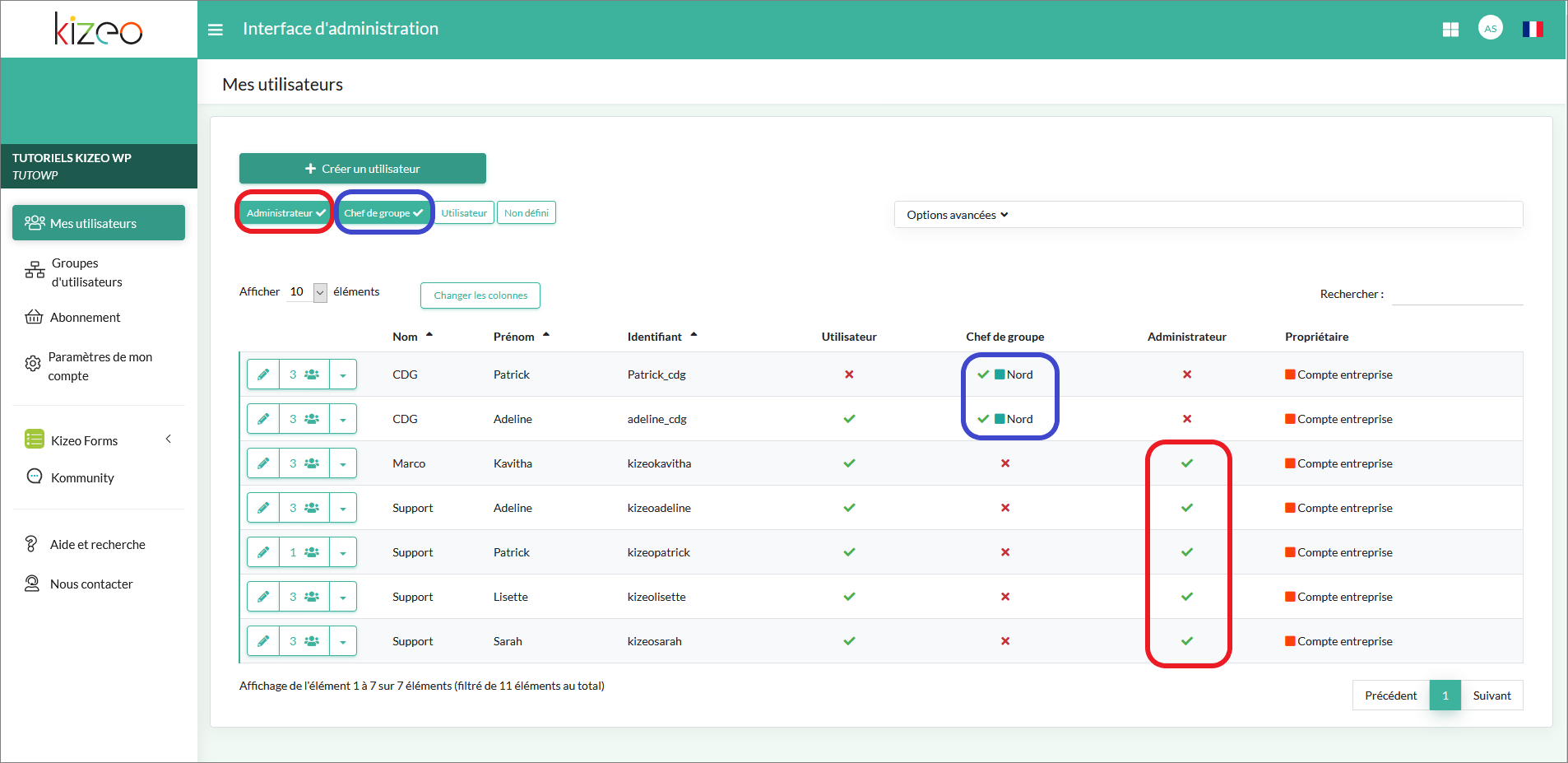The height and width of the screenshot is (763, 1568).
Task: Edit user kizeopatrick with pencil icon
Action: click(x=263, y=552)
